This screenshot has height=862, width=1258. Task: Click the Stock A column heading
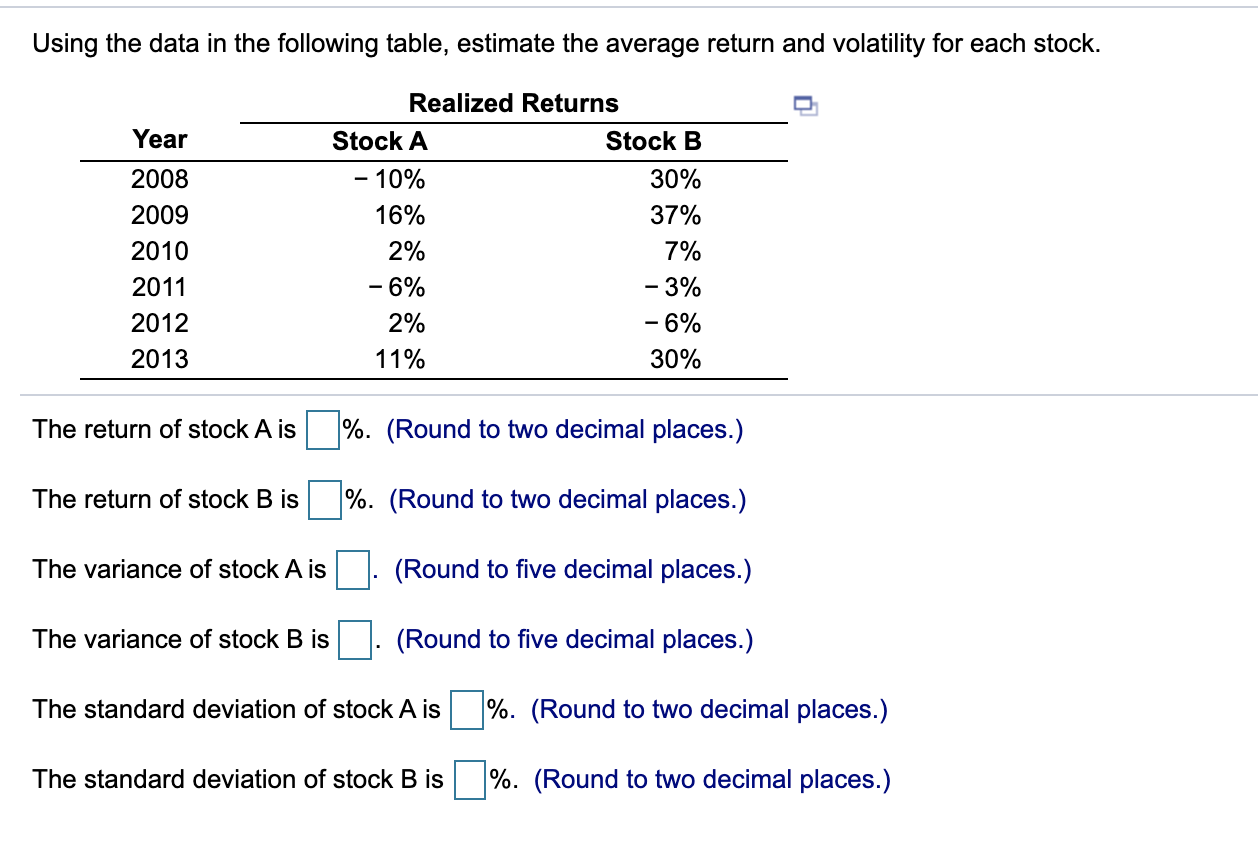pyautogui.click(x=380, y=141)
